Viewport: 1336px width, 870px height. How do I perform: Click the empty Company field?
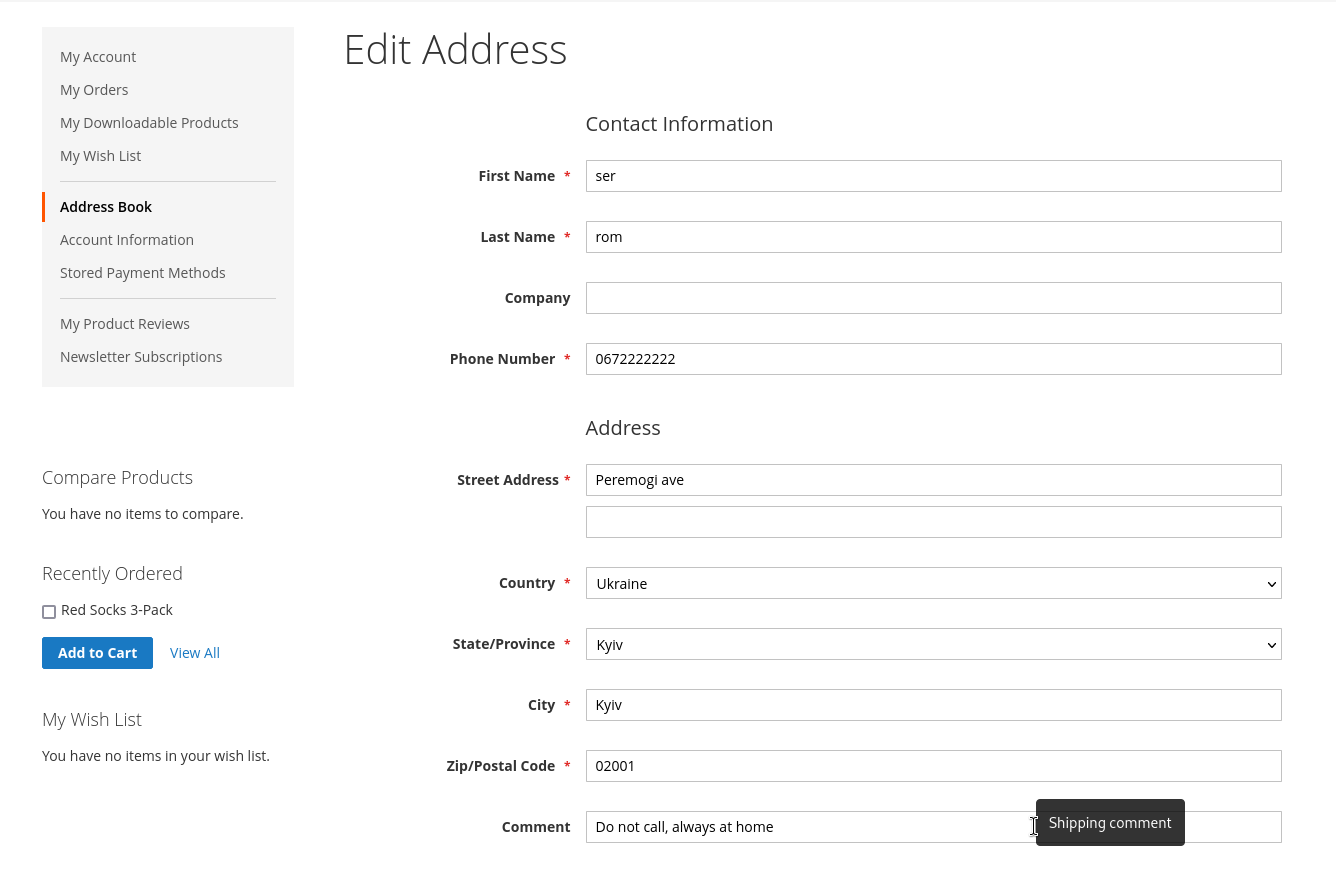(x=932, y=298)
